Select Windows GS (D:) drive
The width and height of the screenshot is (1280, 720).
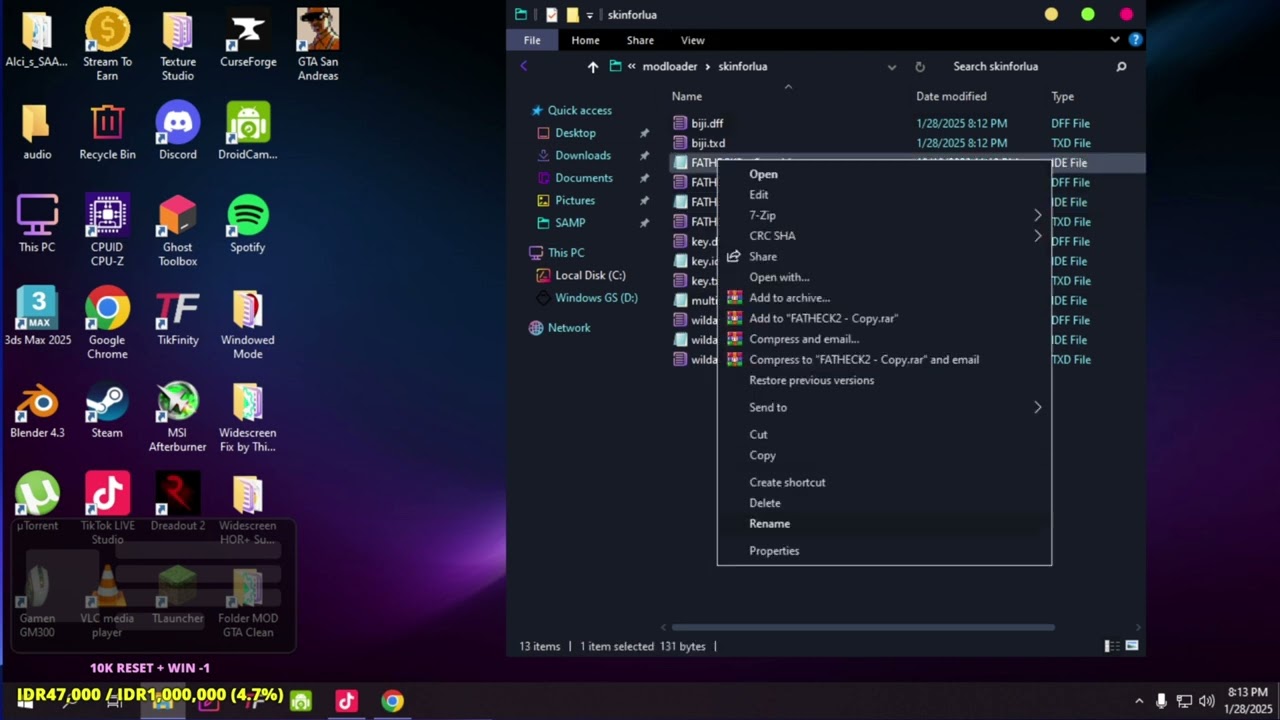596,298
